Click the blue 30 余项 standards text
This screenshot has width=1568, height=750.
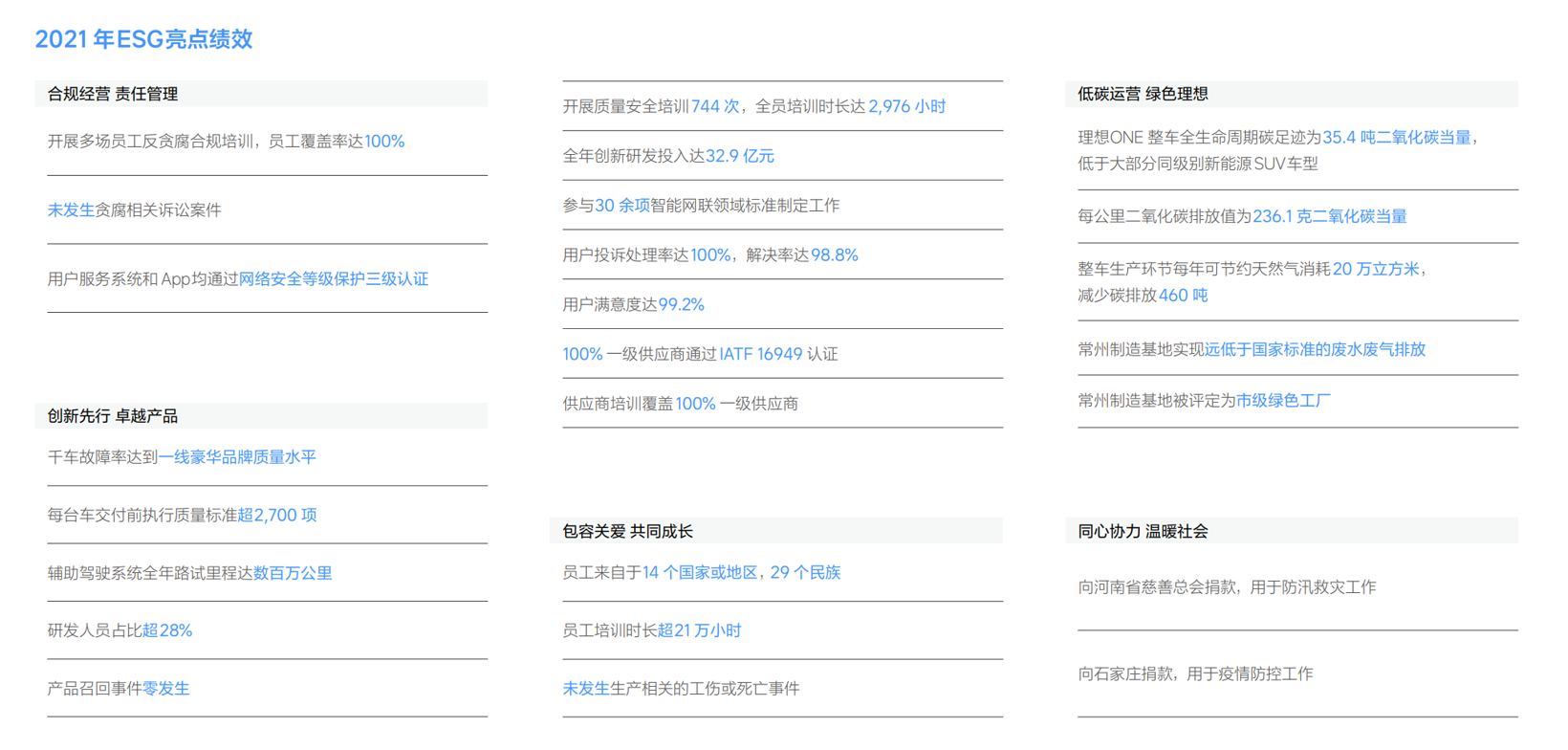tap(622, 206)
